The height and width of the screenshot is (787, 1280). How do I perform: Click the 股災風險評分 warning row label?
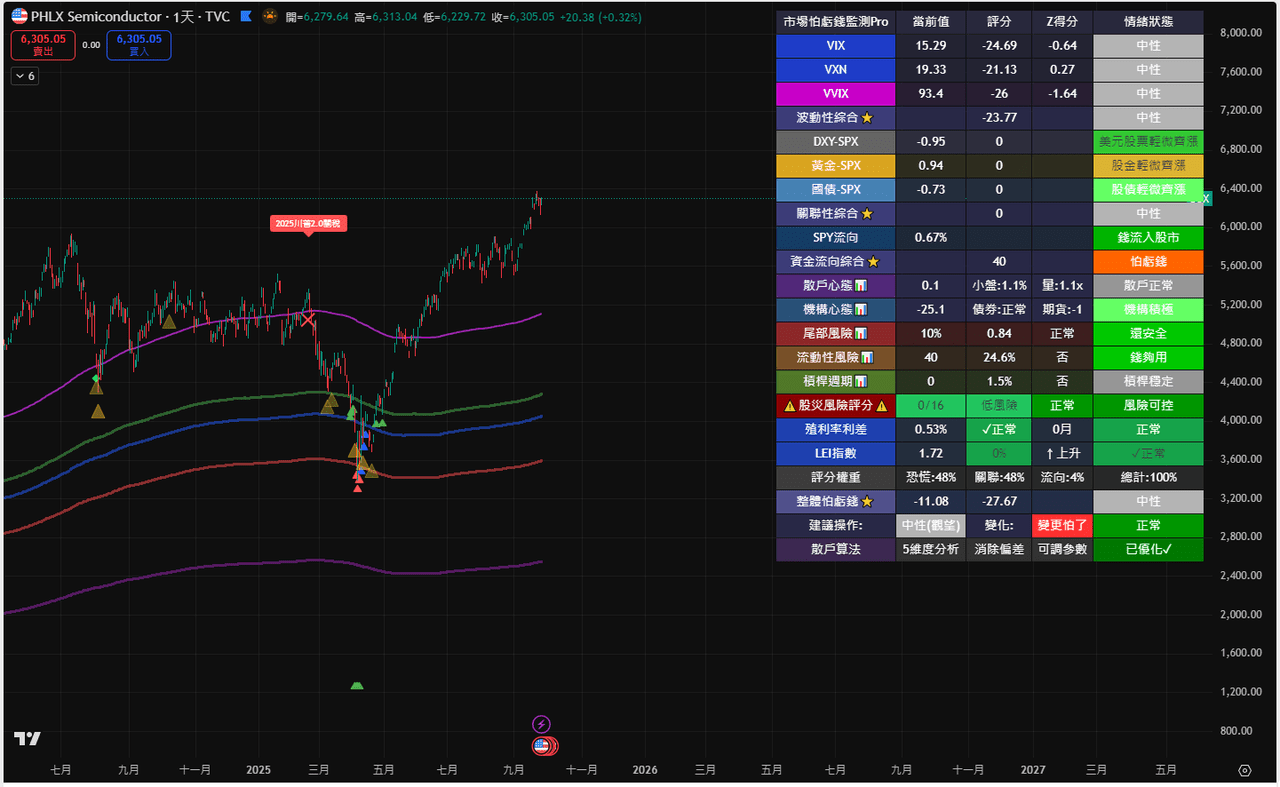coord(835,405)
